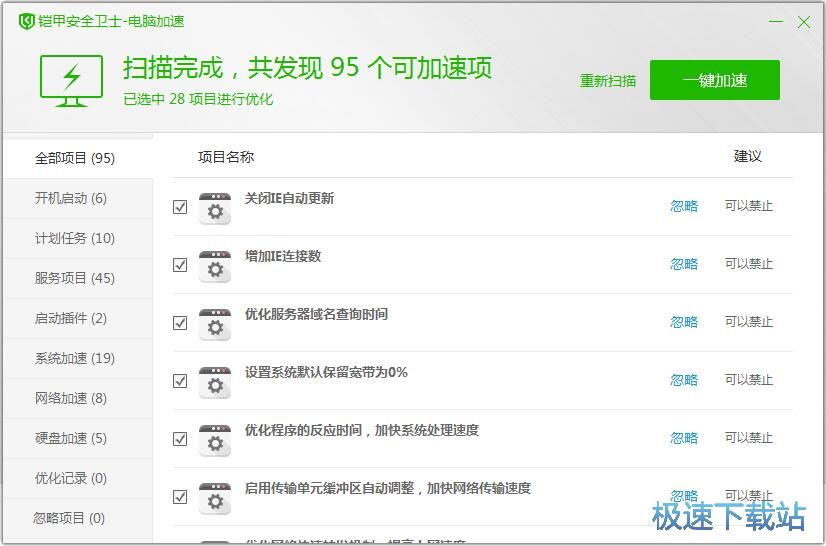Click gear icon beside 优化服务器域名查询时间

pyautogui.click(x=215, y=325)
